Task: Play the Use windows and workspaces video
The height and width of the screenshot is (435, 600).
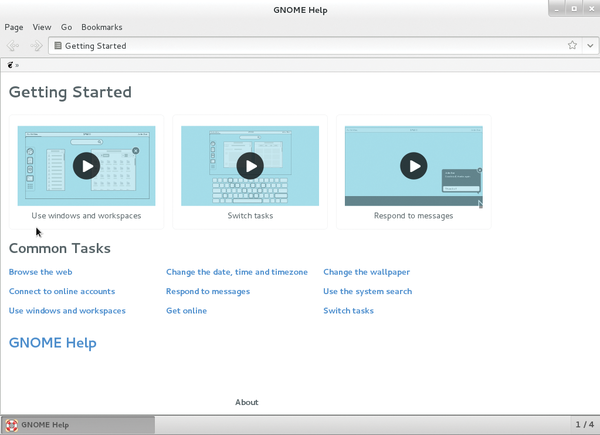Action: pyautogui.click(x=86, y=166)
